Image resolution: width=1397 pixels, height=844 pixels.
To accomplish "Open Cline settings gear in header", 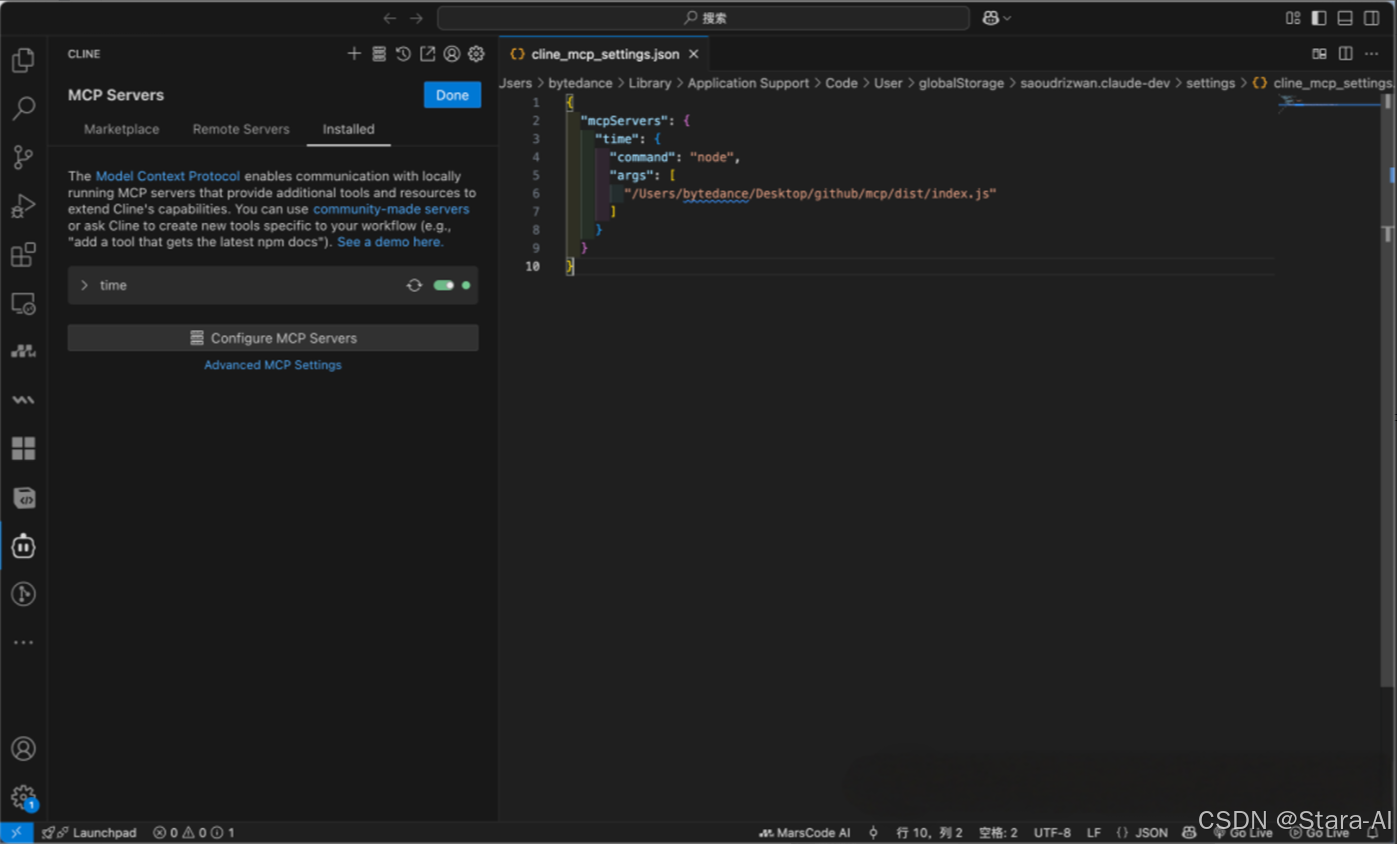I will (x=476, y=54).
